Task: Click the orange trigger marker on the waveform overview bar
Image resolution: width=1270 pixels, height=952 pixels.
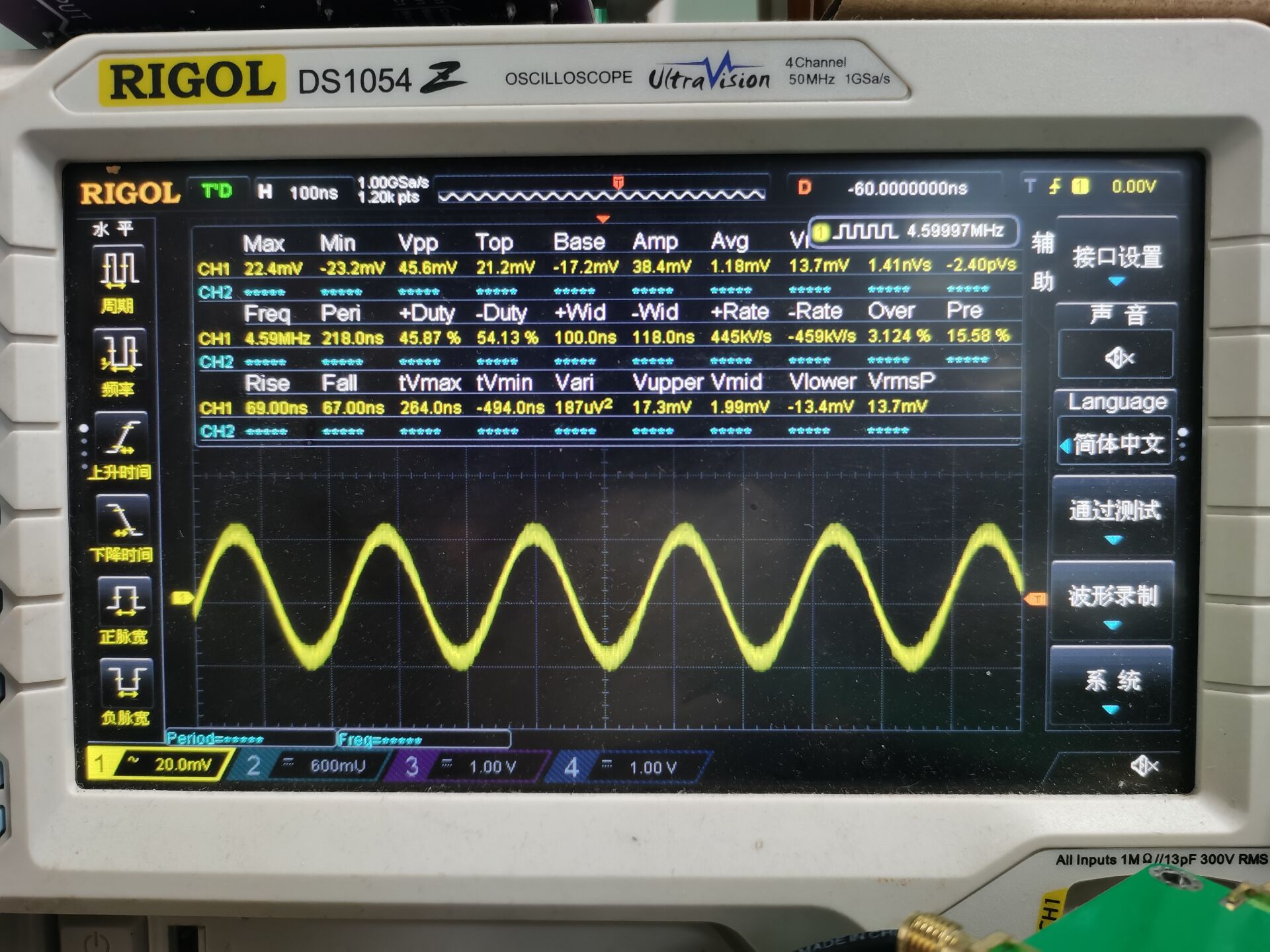Action: tap(618, 182)
